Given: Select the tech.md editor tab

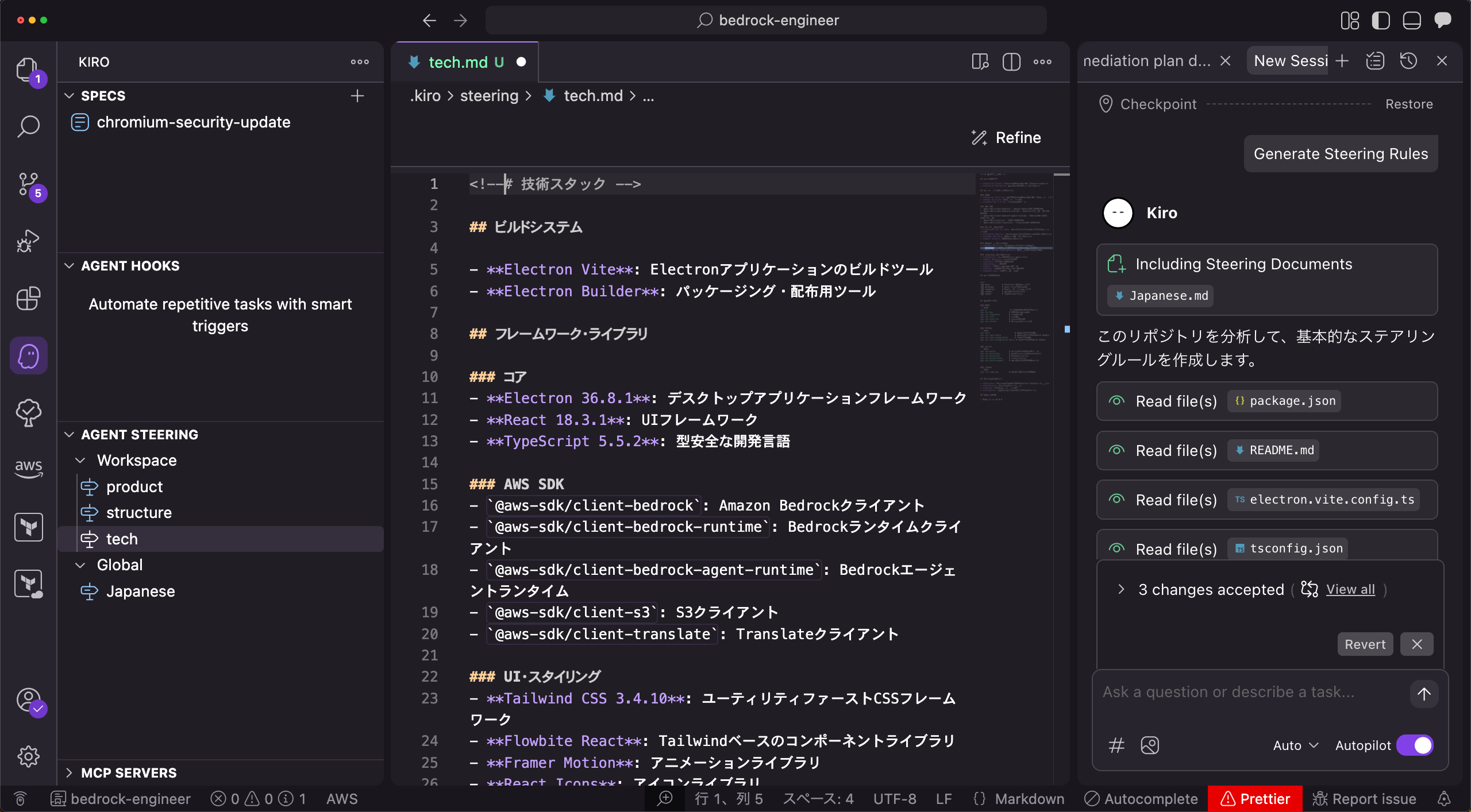Looking at the screenshot, I should [457, 61].
